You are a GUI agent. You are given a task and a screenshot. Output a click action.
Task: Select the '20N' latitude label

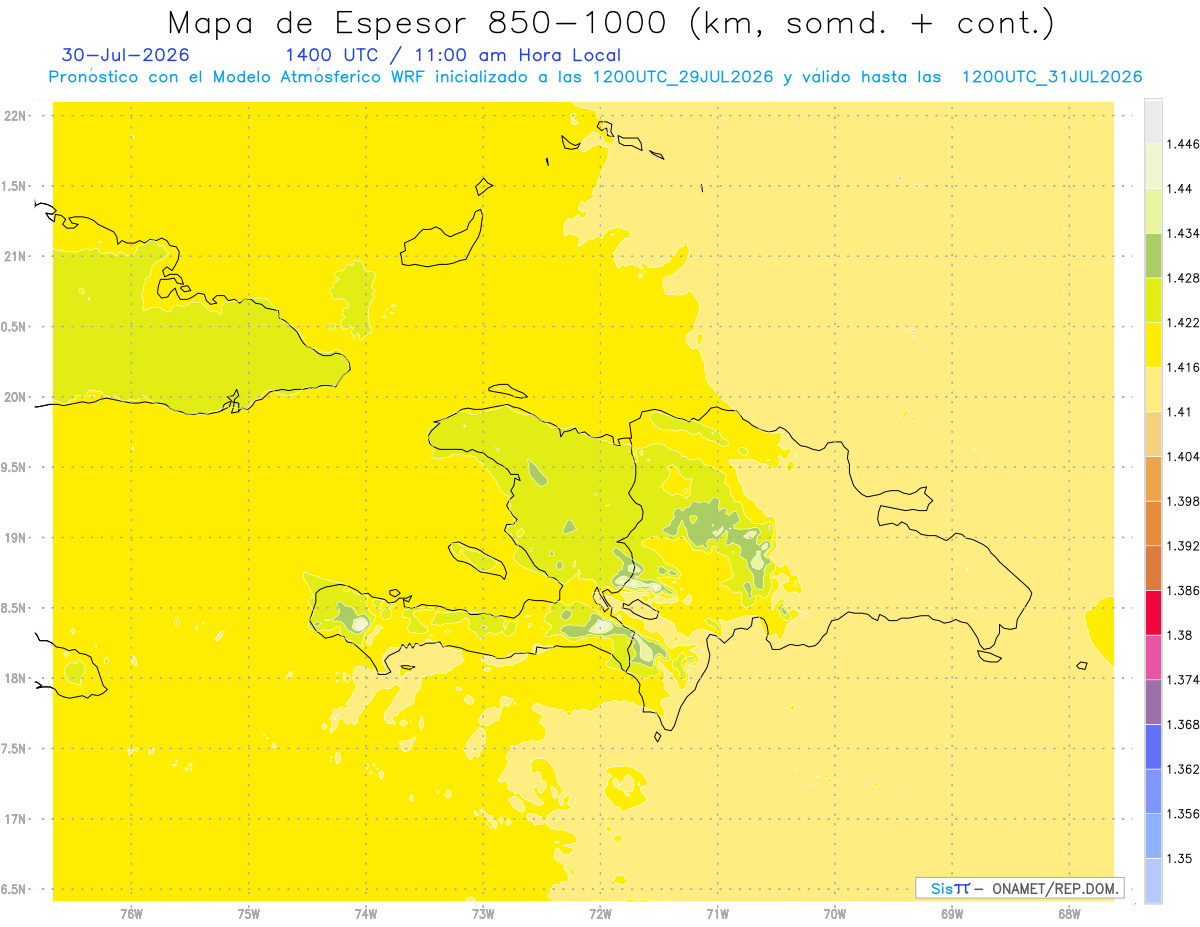15,397
